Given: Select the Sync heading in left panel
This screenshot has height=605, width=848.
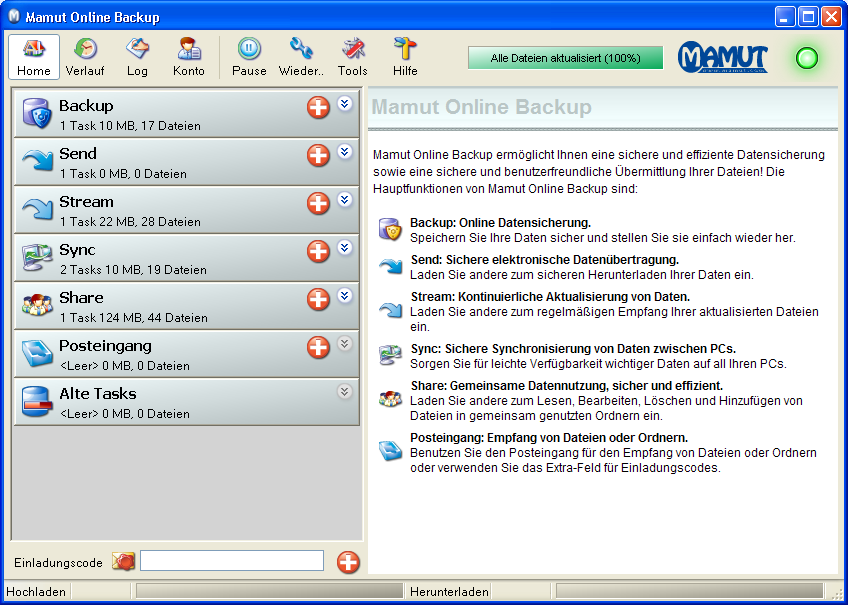Looking at the screenshot, I should coord(77,250).
